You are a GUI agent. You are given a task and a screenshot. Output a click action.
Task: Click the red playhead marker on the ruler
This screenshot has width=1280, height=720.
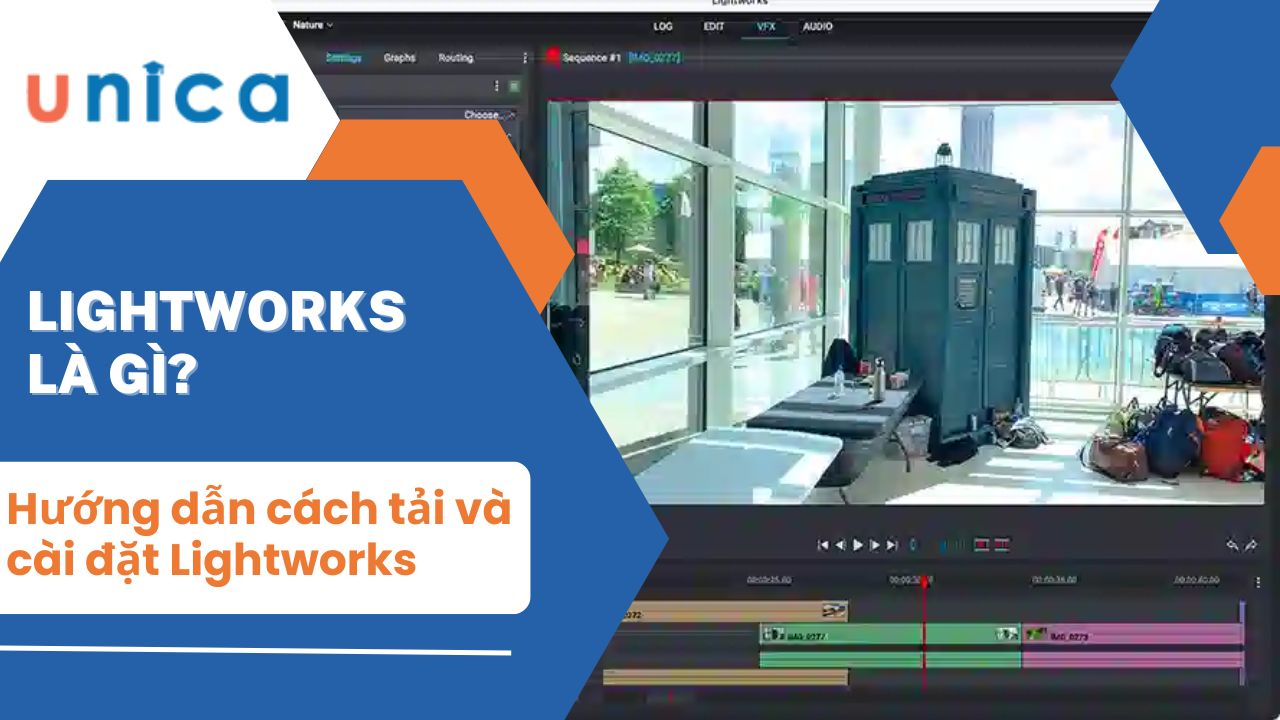click(x=924, y=580)
